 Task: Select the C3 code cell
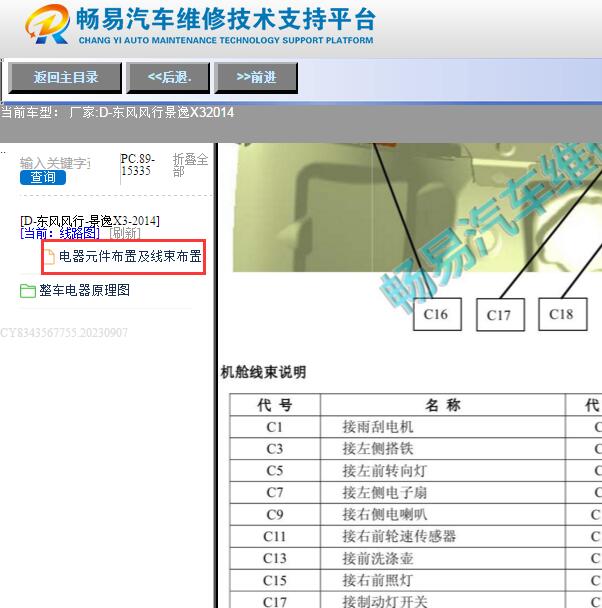tap(275, 449)
